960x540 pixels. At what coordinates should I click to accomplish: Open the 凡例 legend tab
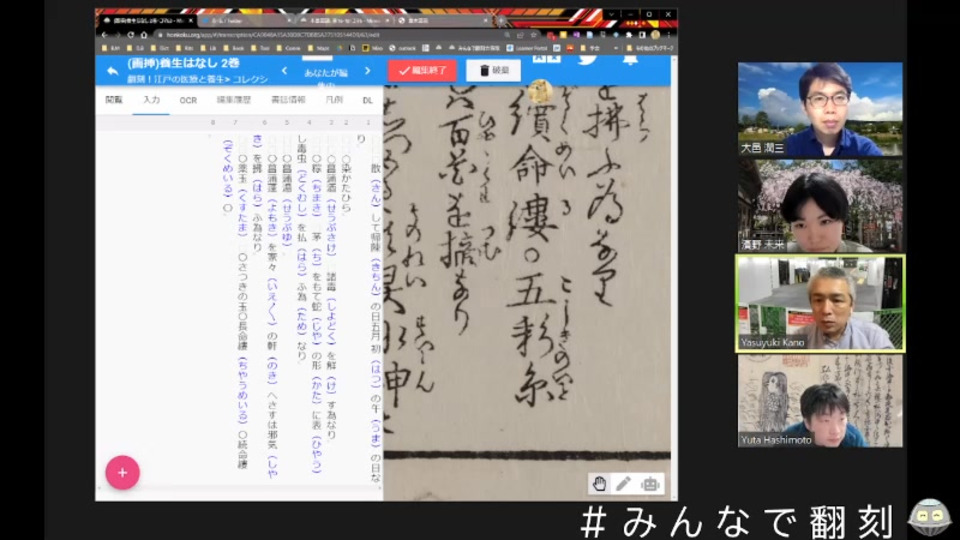coord(334,100)
